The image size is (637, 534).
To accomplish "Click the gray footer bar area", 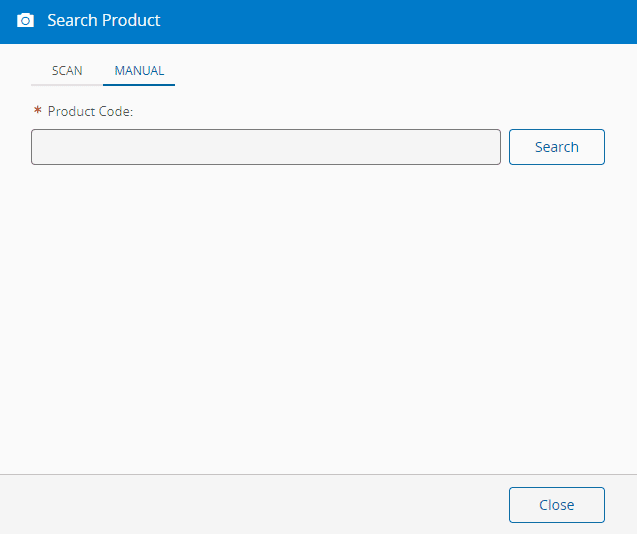I will coord(250,505).
